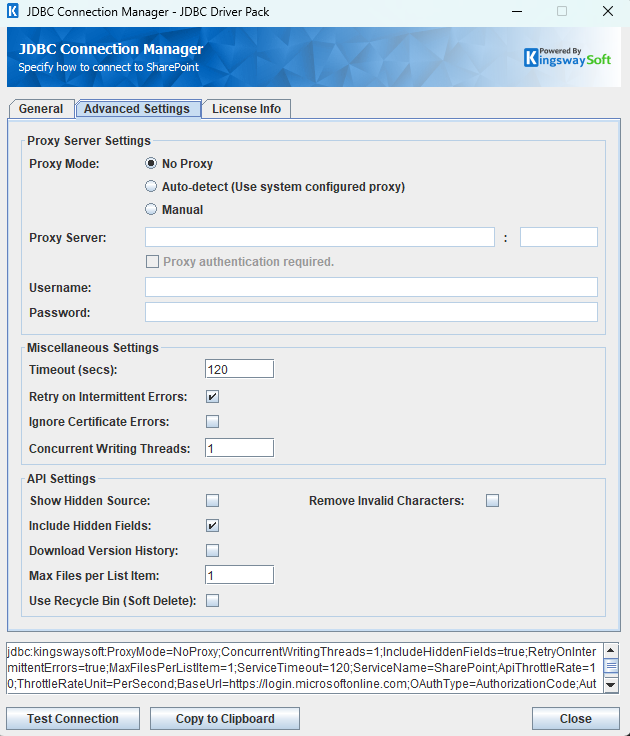Click the Proxy Mode label
The image size is (630, 736).
click(64, 164)
